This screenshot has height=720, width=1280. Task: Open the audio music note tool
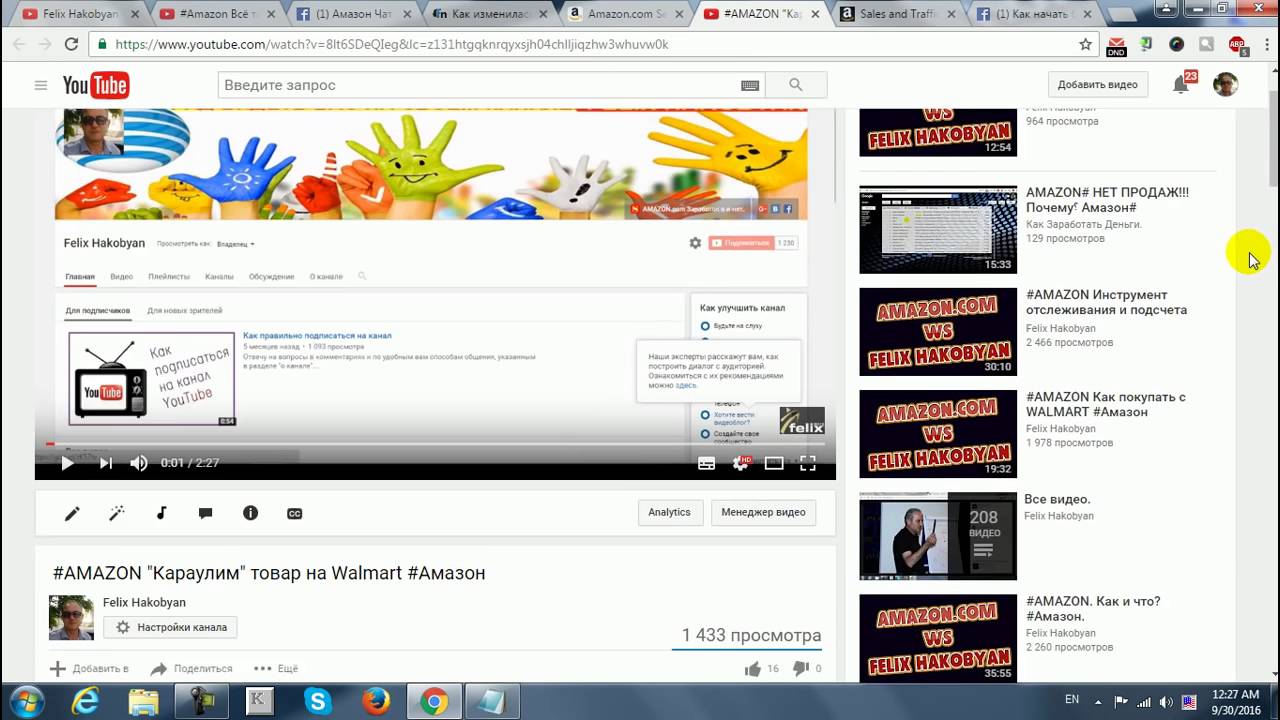(161, 513)
